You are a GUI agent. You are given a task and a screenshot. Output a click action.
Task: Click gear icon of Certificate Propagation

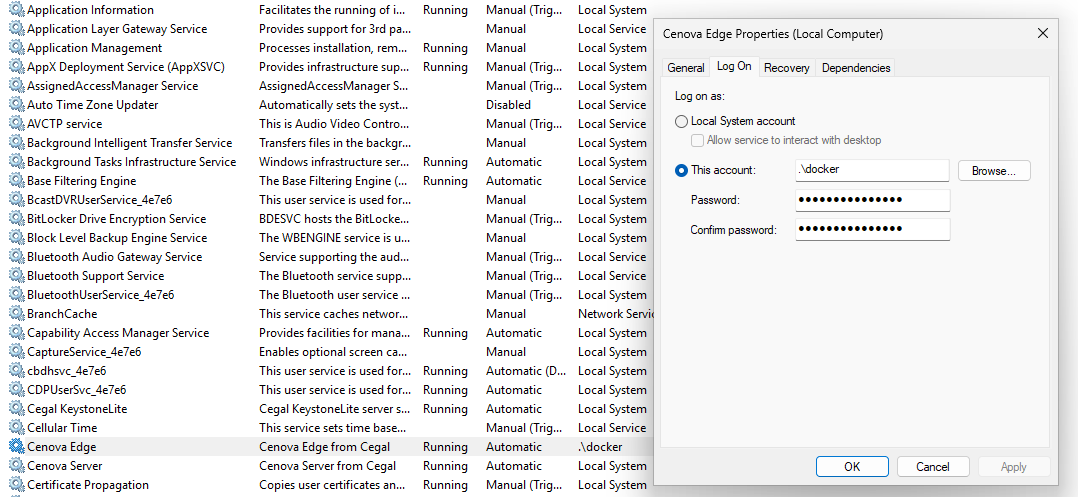point(16,485)
